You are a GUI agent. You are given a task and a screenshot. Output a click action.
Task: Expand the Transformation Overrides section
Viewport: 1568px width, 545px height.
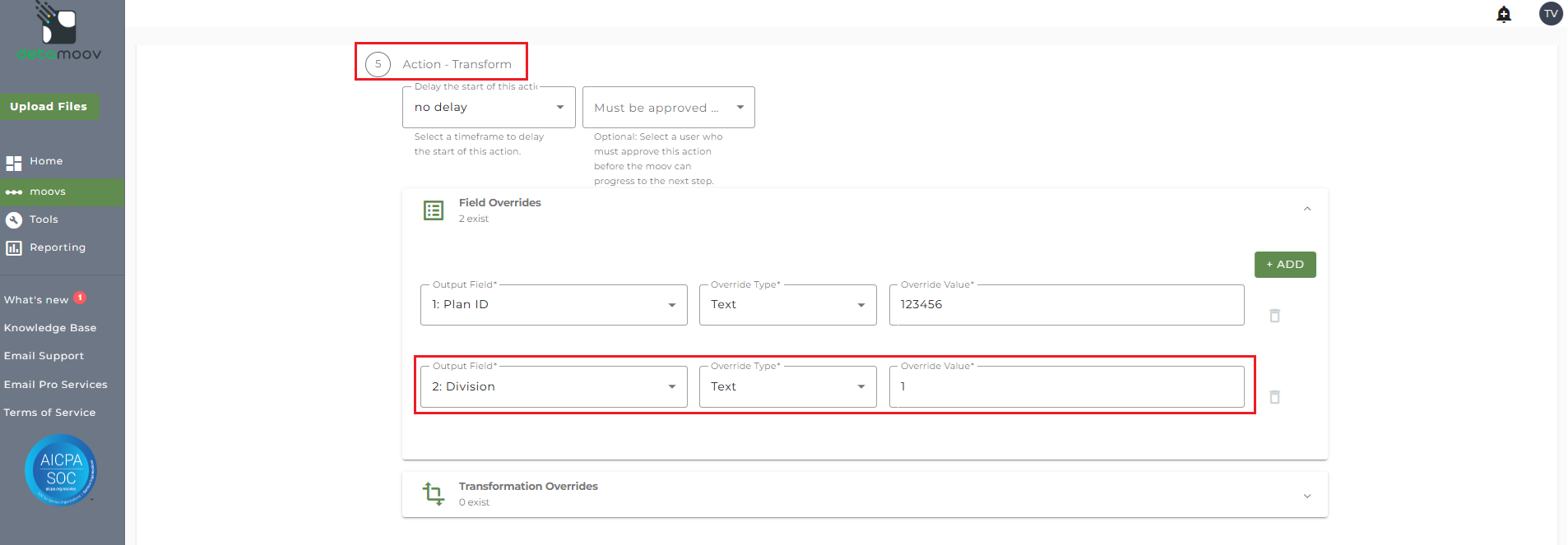1307,496
